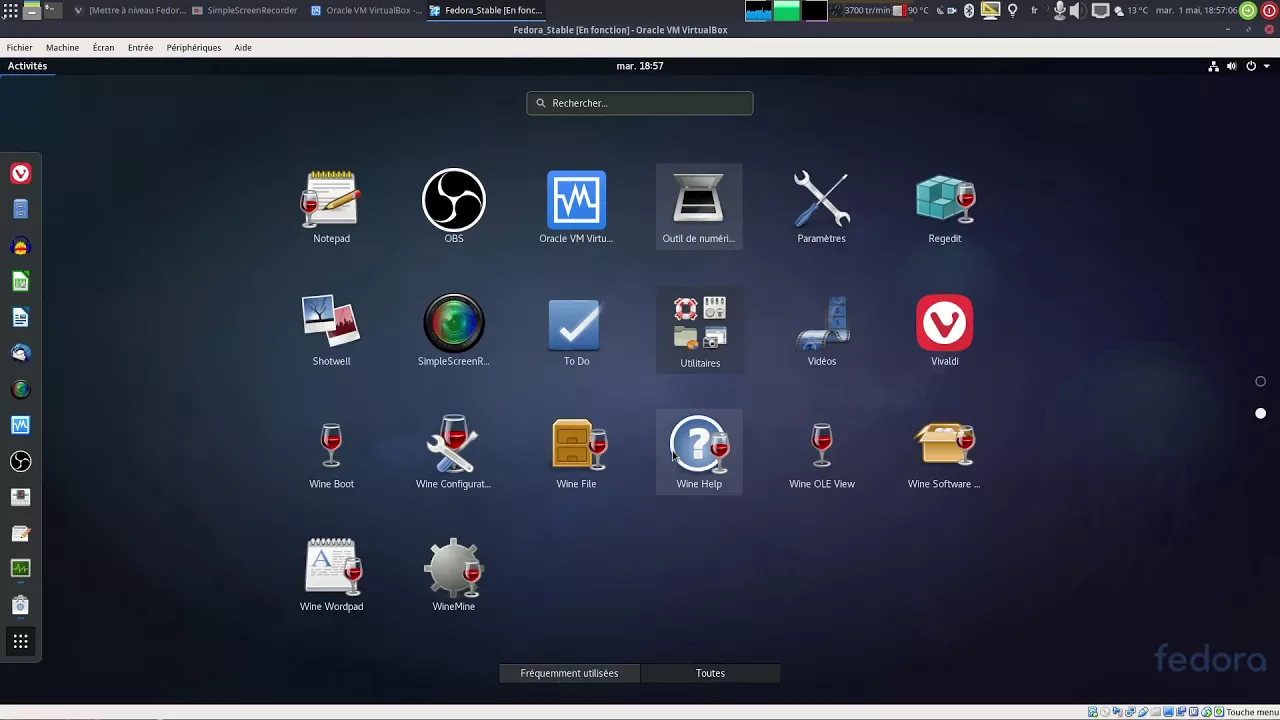The width and height of the screenshot is (1280, 720).
Task: Open Paramètres settings app
Action: click(821, 207)
